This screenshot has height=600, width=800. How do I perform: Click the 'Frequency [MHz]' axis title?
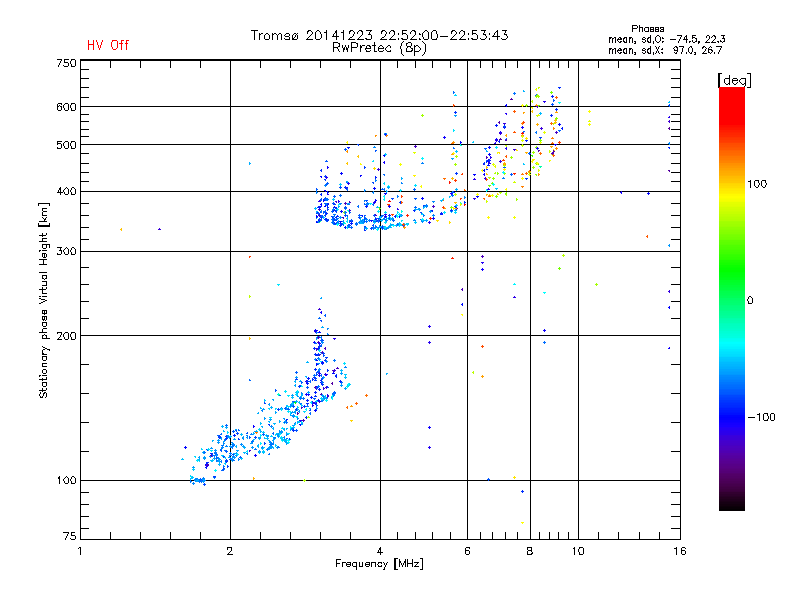pos(379,564)
